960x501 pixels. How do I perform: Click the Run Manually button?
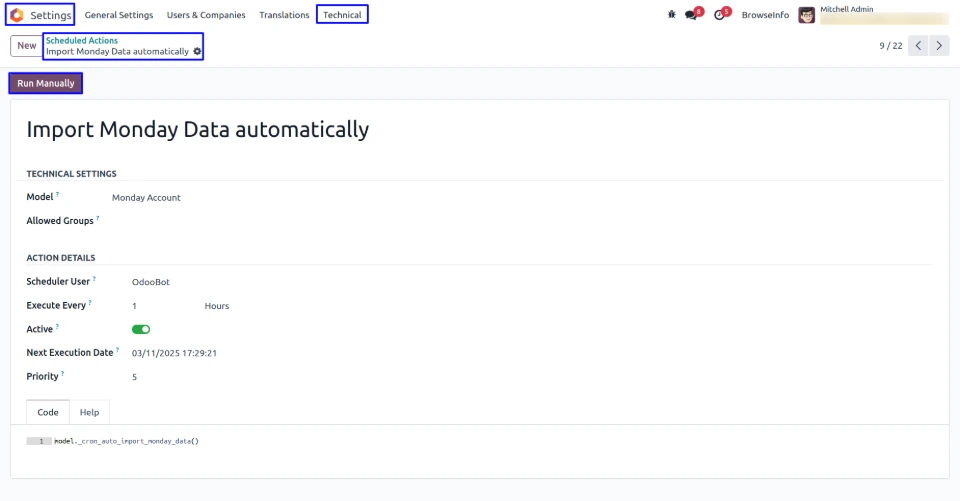pyautogui.click(x=46, y=83)
